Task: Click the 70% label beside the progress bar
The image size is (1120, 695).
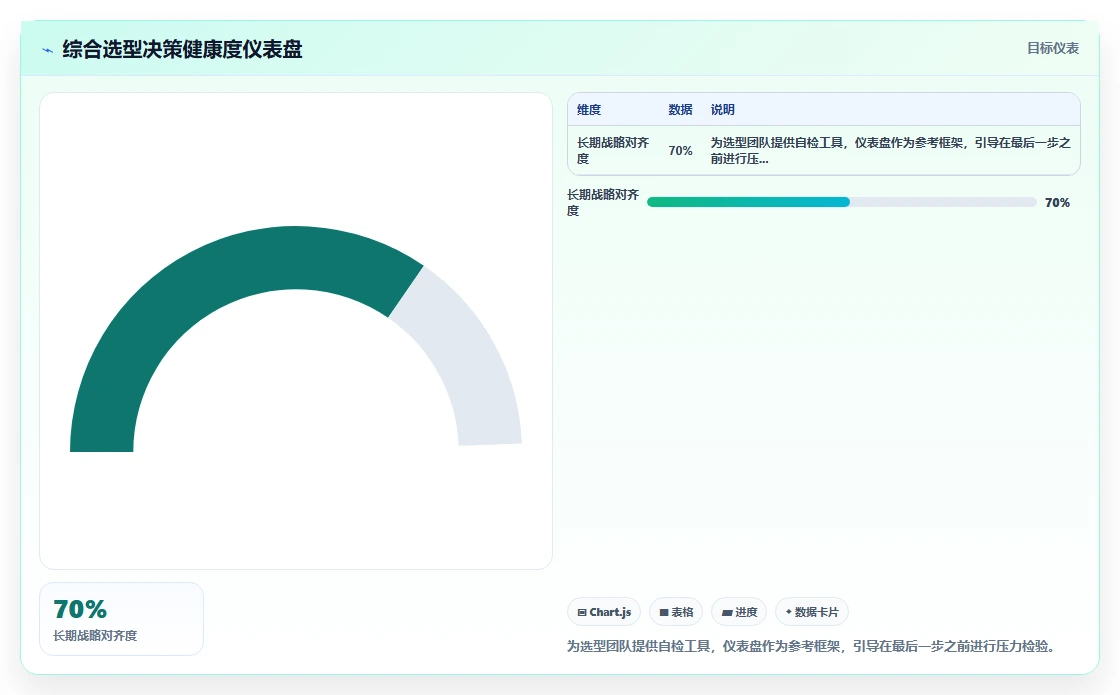Action: [1057, 203]
